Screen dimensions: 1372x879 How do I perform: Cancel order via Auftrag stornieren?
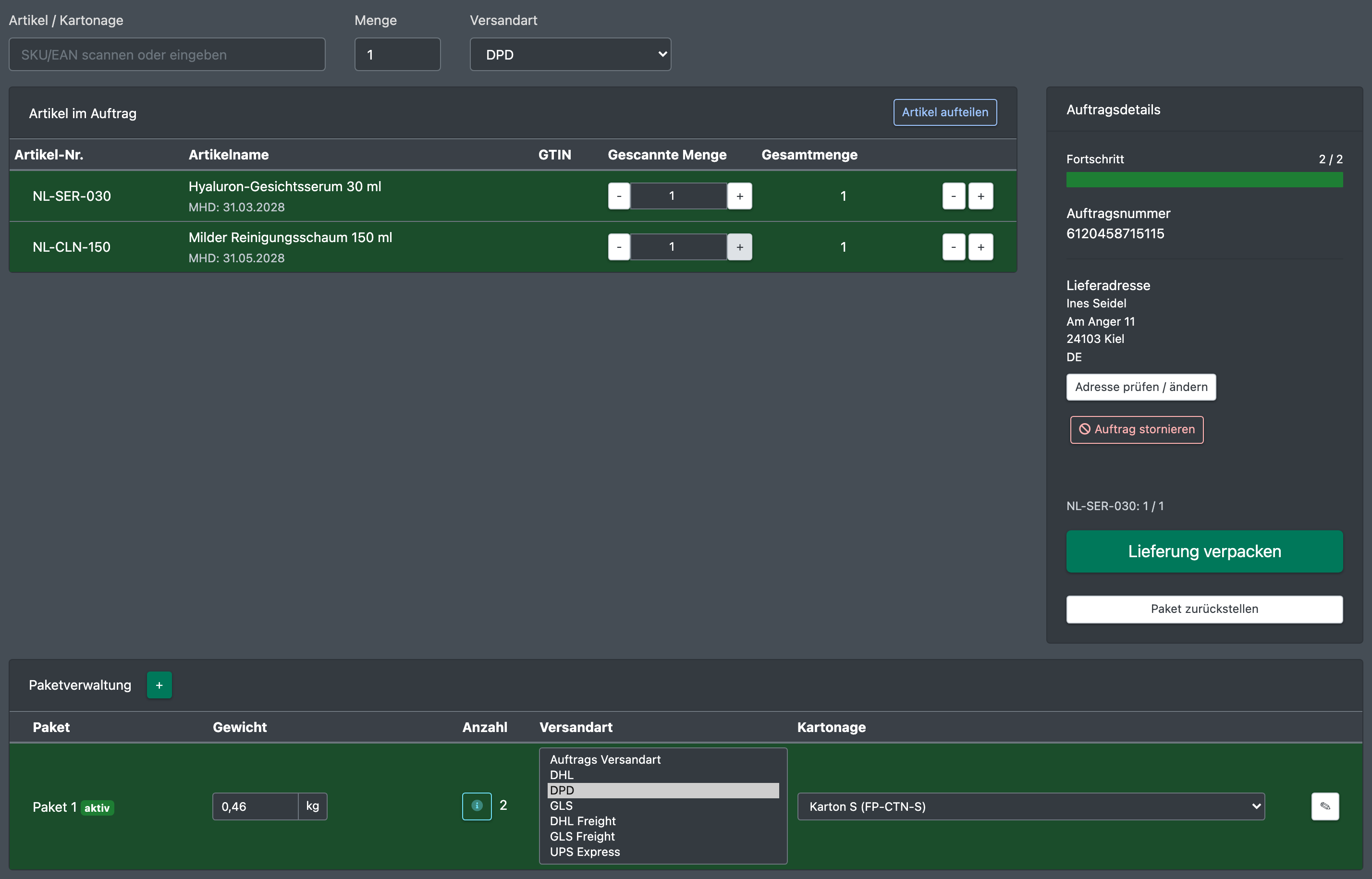pos(1136,429)
